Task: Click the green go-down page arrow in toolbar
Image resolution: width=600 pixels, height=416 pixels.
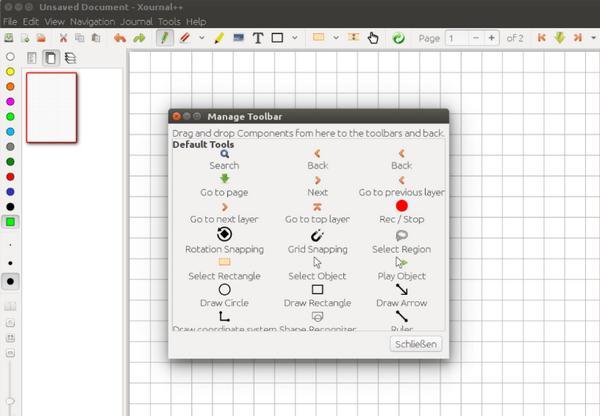Action: click(x=560, y=38)
